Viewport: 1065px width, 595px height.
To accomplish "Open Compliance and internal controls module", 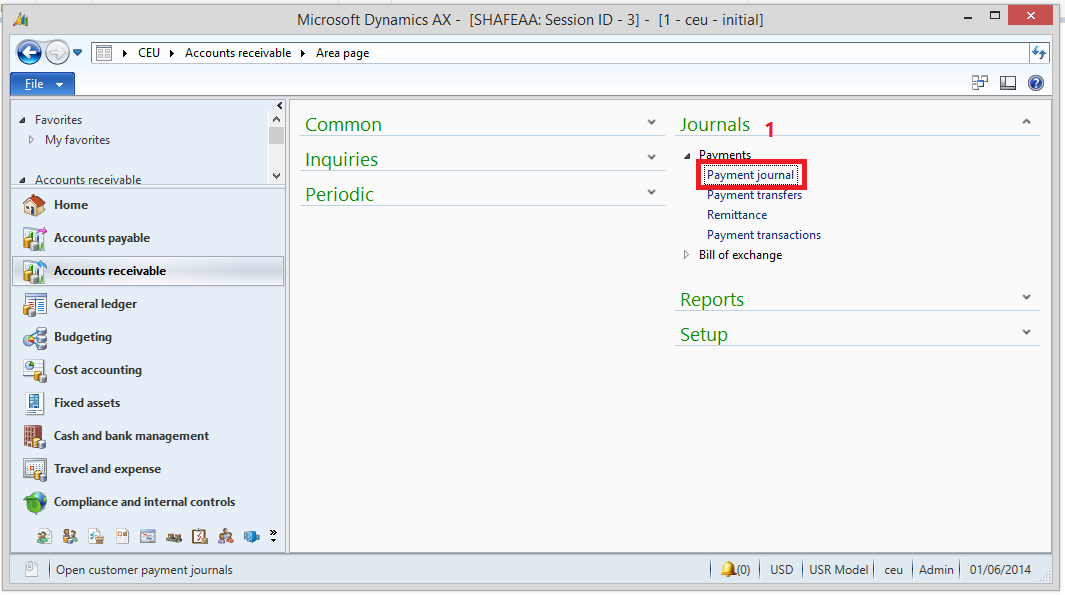I will tap(147, 502).
